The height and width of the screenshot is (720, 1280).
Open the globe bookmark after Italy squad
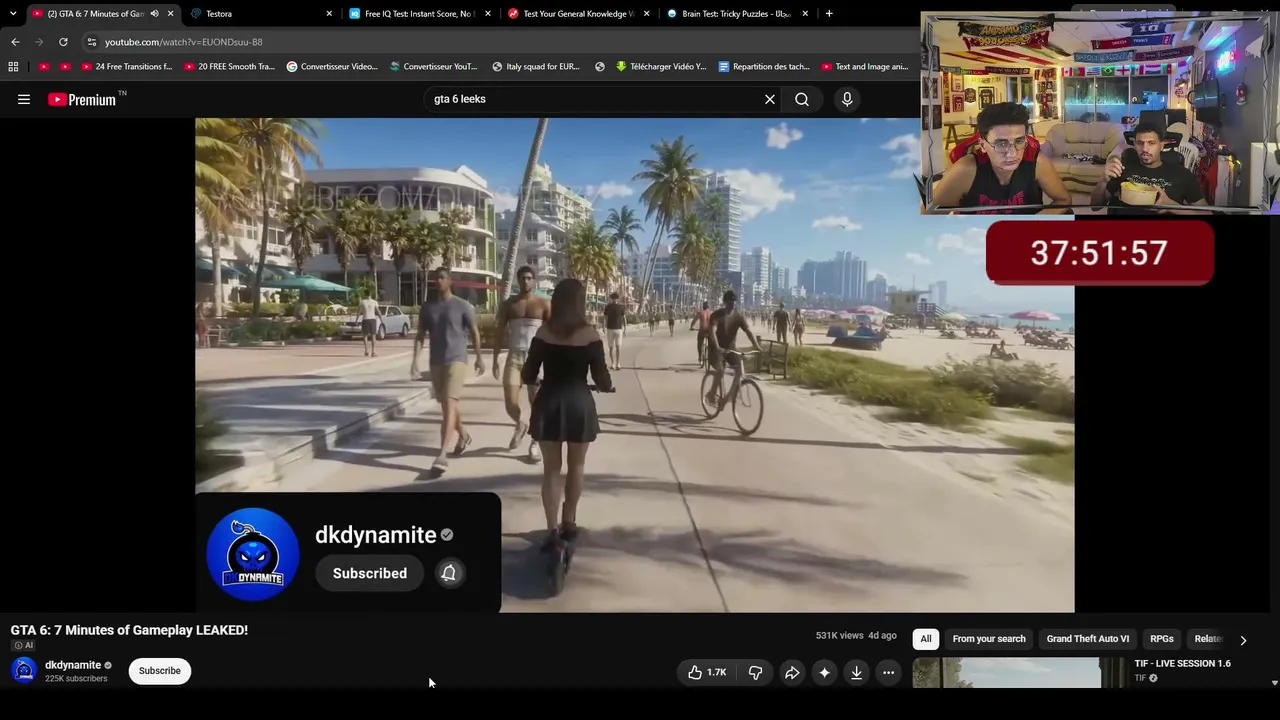click(600, 67)
